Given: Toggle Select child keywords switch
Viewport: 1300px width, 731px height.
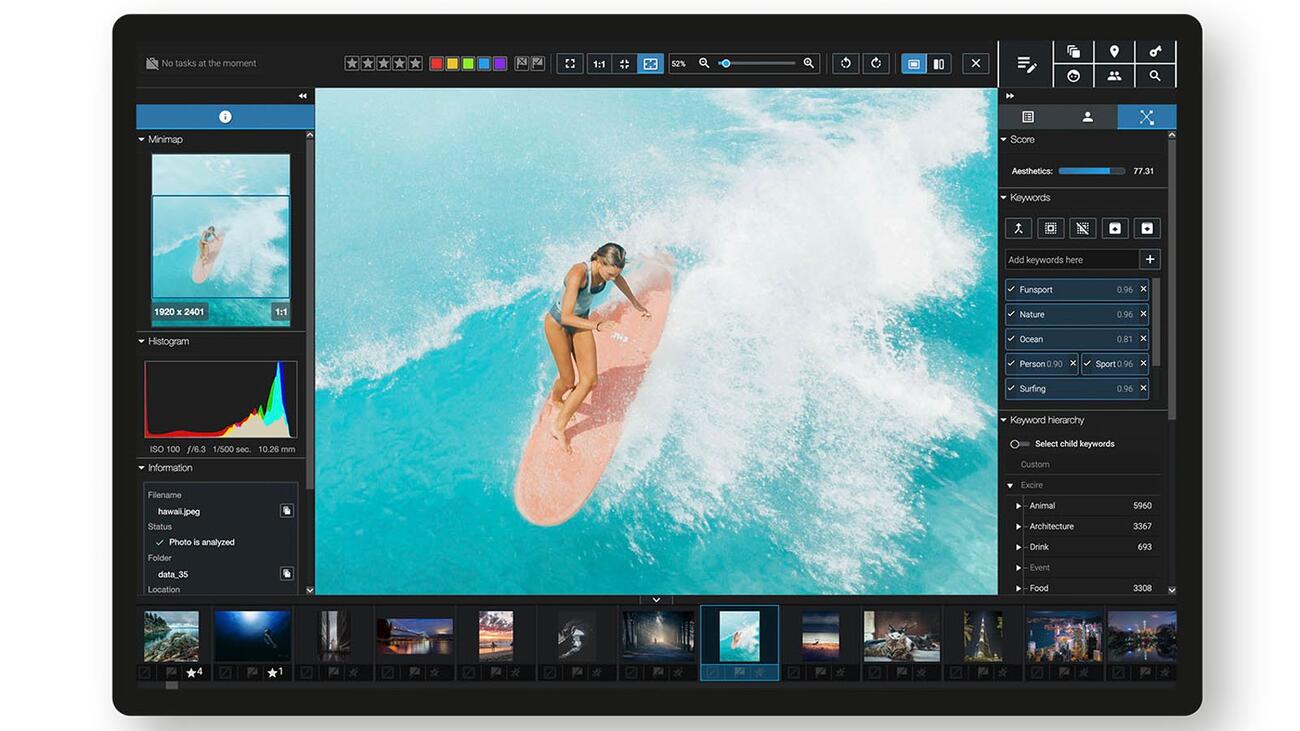Looking at the screenshot, I should (1018, 444).
